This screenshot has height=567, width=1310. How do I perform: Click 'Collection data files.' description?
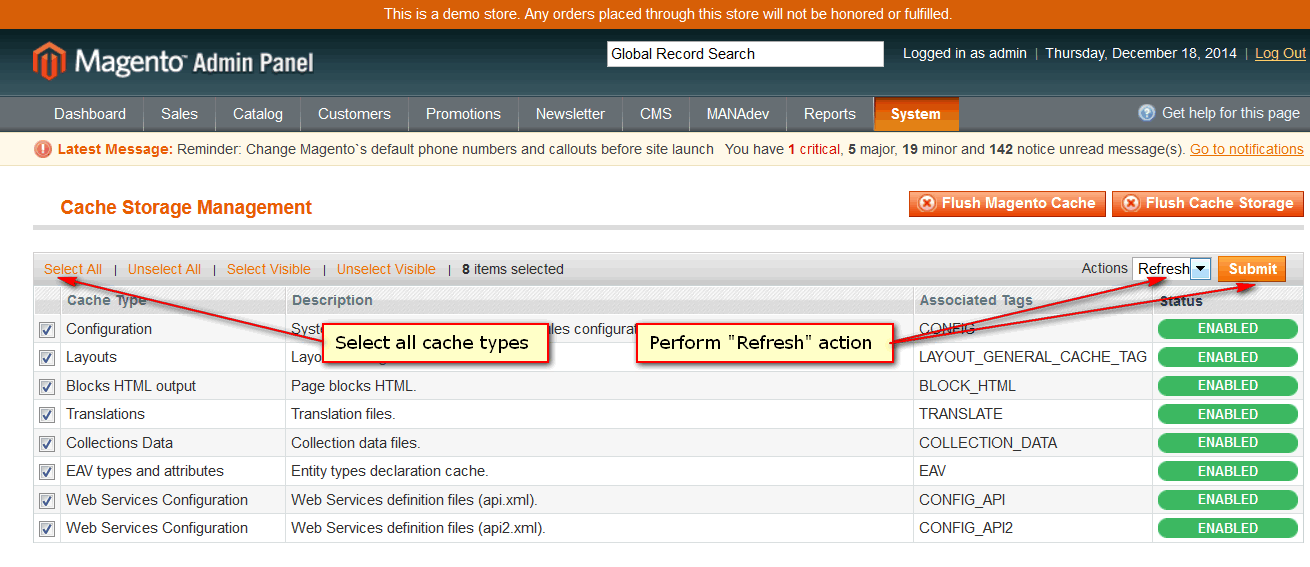(356, 443)
